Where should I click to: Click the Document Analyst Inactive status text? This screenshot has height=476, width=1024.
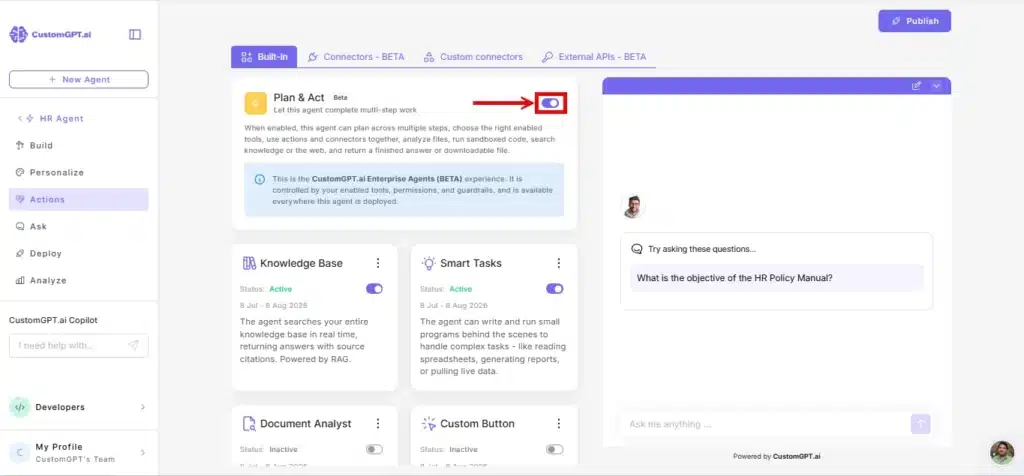coord(283,449)
